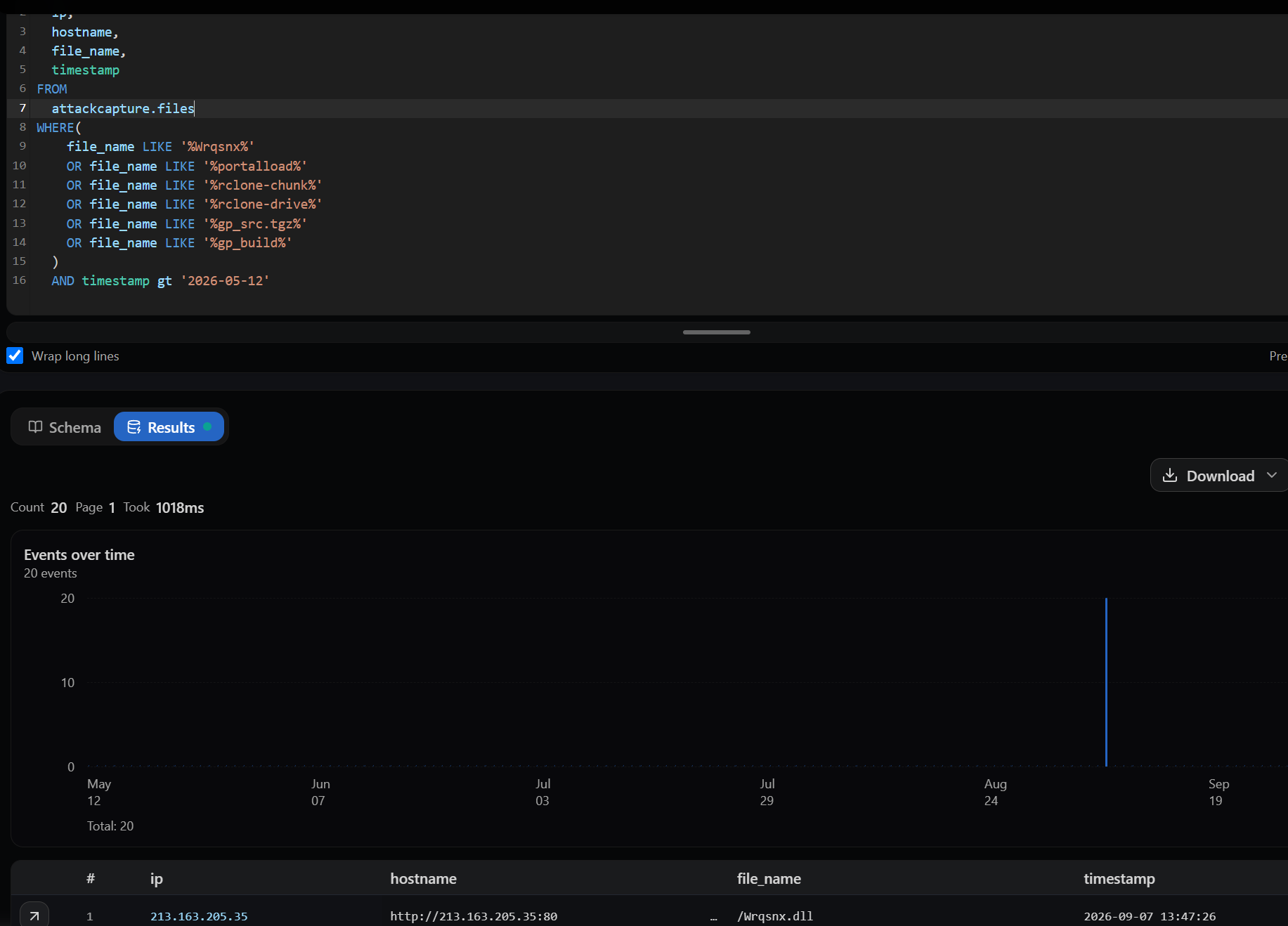Click query line with '%gp_build%'

179,242
